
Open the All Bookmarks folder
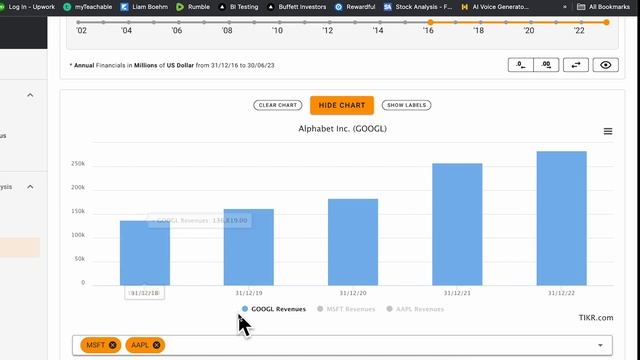click(603, 7)
